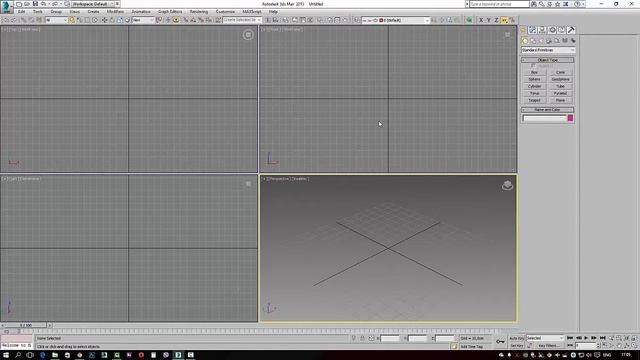Open the selection filter All dropdown
The image size is (640, 360).
coord(56,20)
